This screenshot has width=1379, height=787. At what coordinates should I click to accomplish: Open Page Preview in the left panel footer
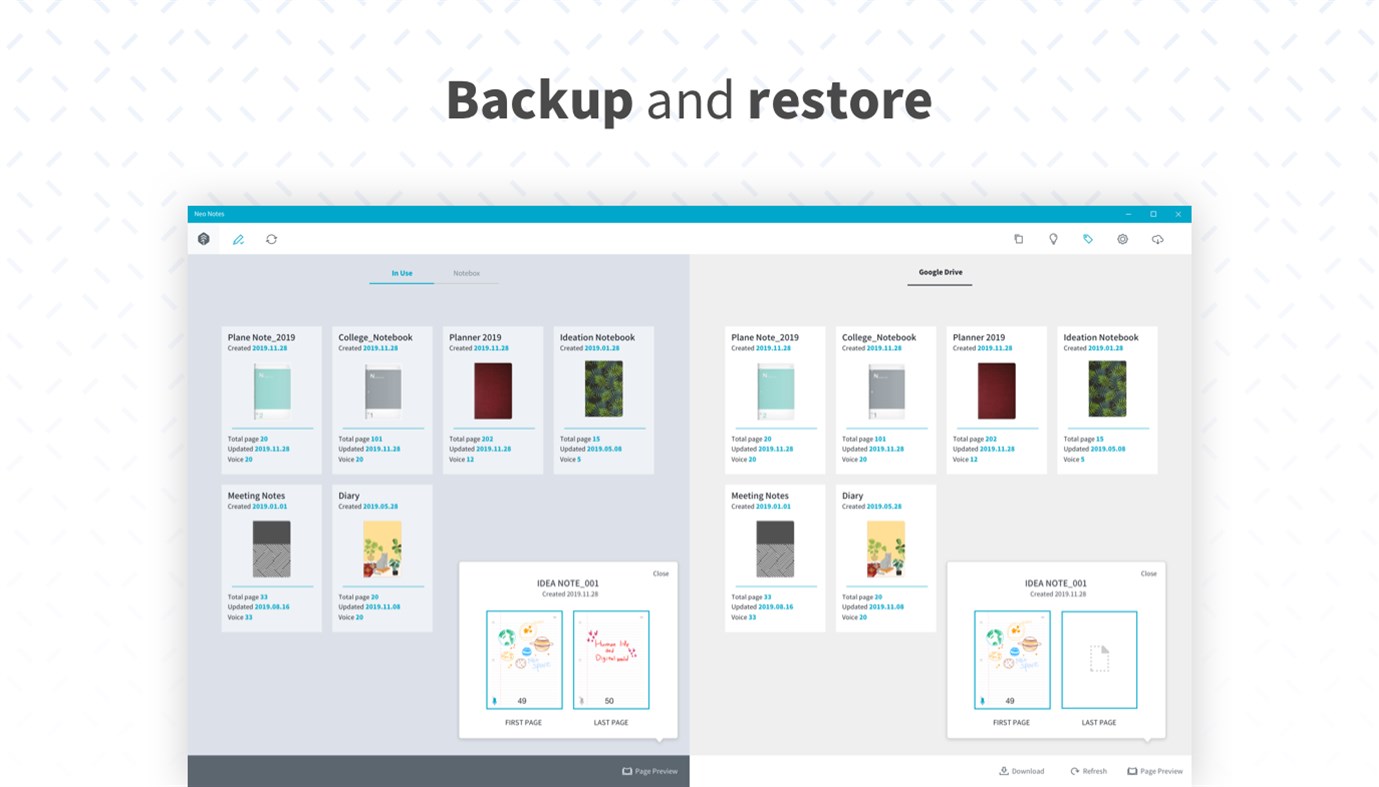click(650, 770)
